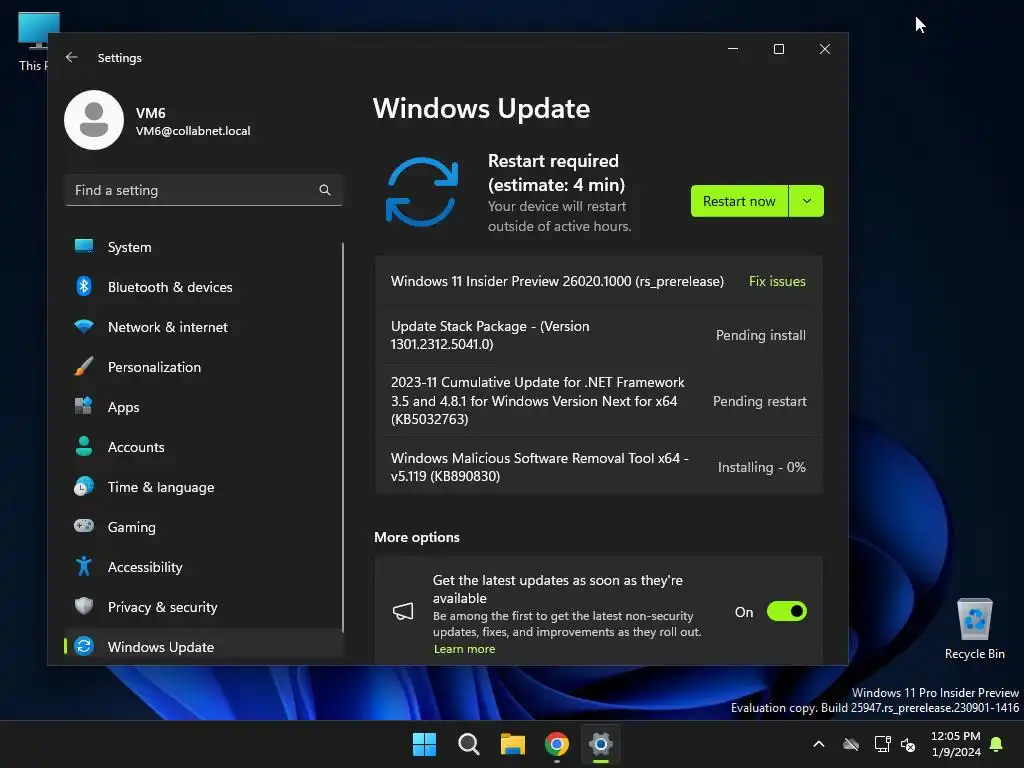
Task: Click the back arrow in Settings
Action: click(x=72, y=57)
